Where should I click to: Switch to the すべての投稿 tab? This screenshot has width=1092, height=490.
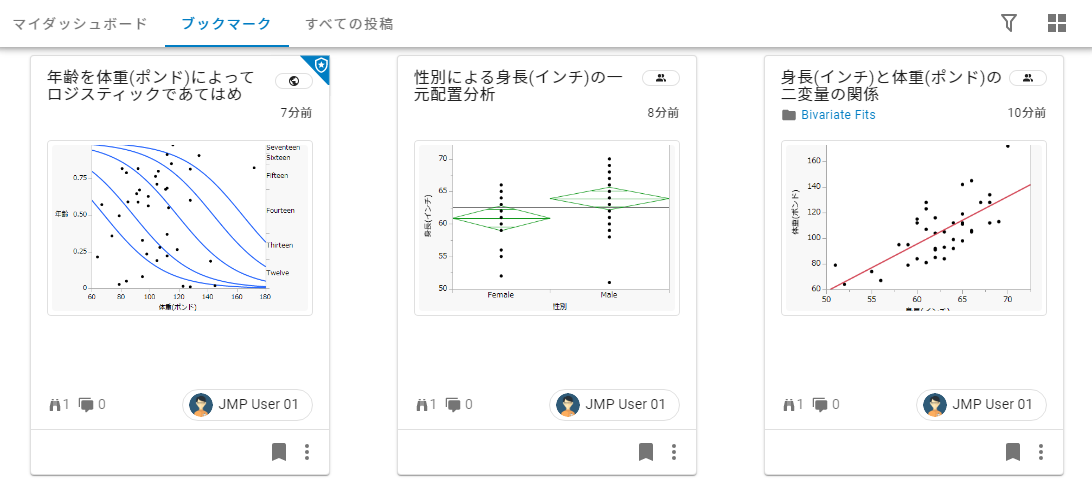pyautogui.click(x=349, y=24)
